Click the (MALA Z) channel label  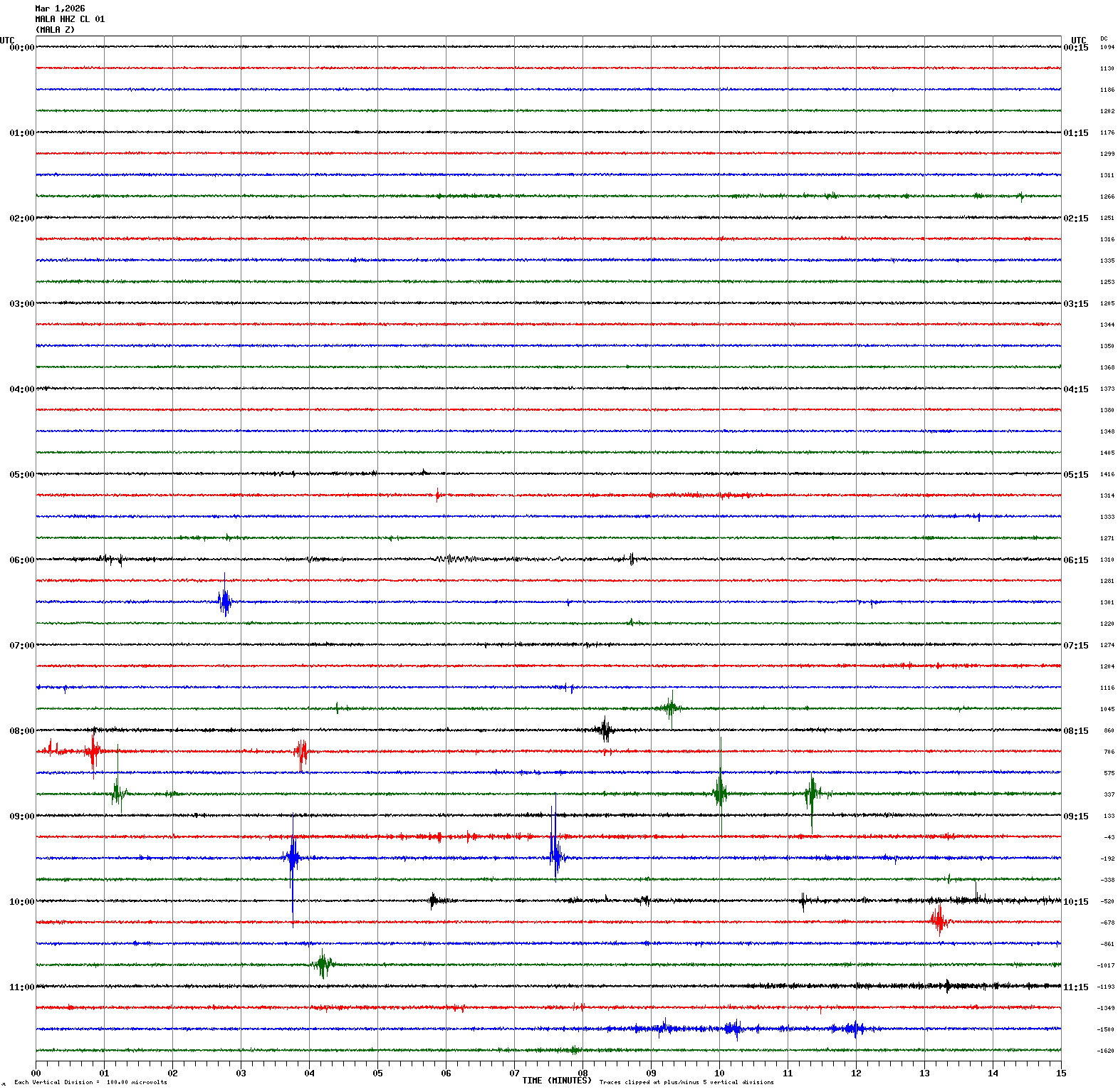(x=55, y=30)
